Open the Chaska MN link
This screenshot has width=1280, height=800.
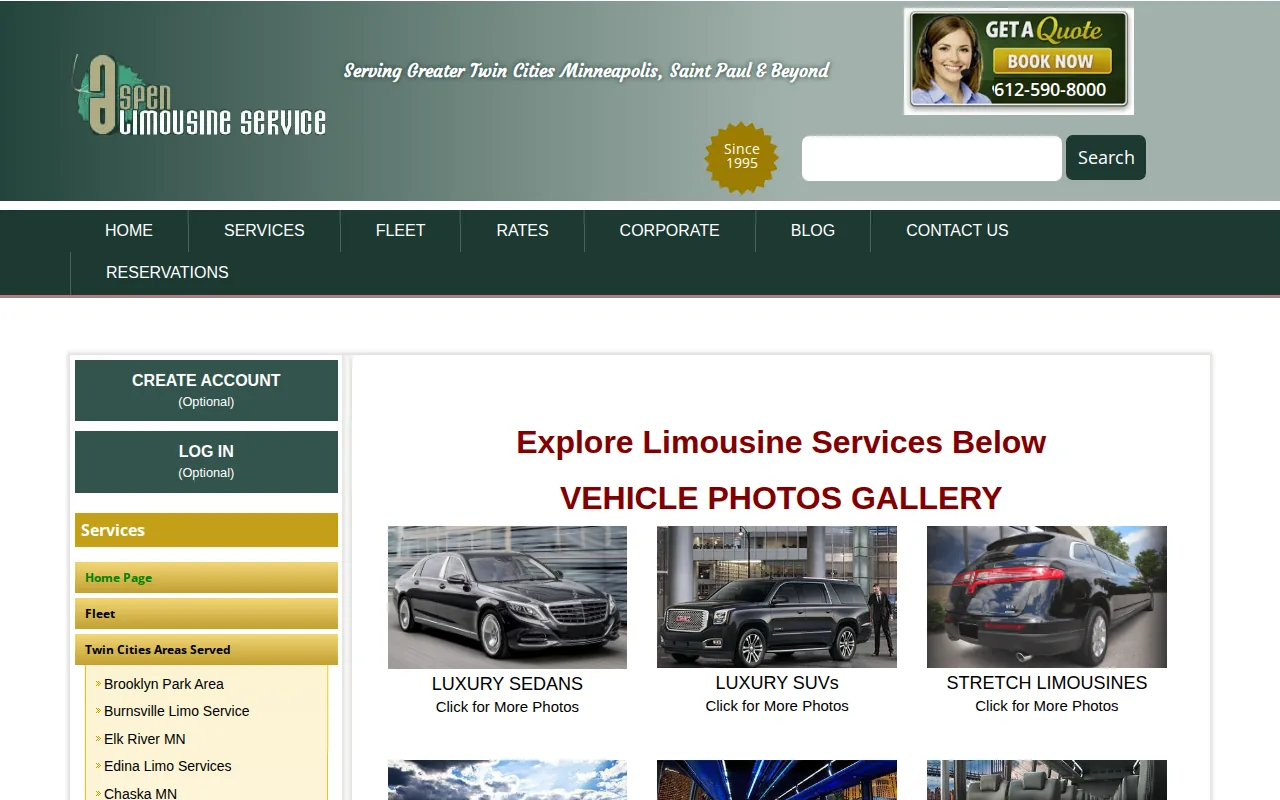coord(141,793)
